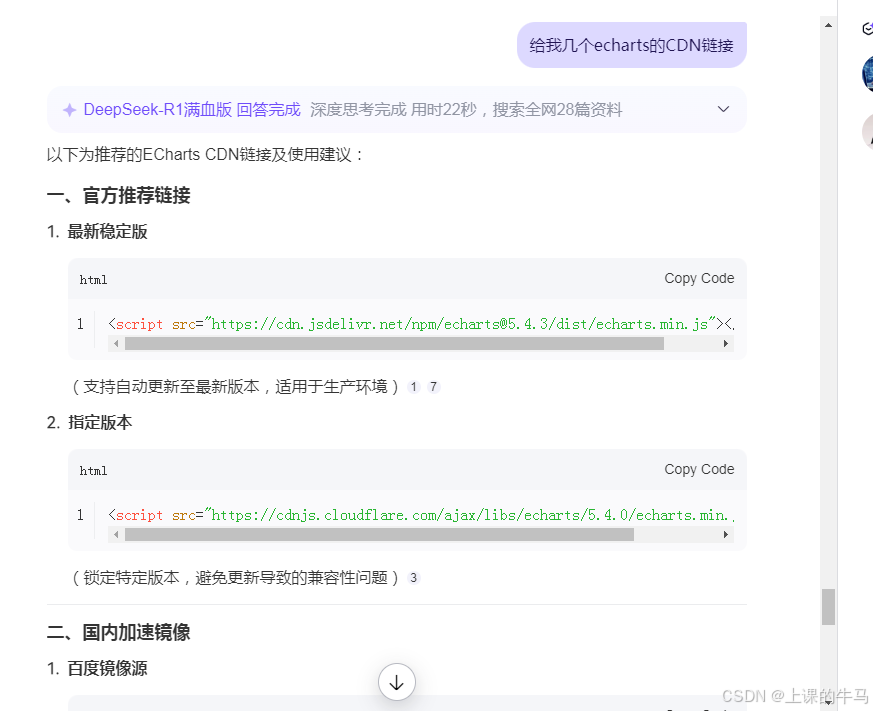Click the item 最新稳定版
Viewport: 873px width, 711px height.
pyautogui.click(x=107, y=232)
